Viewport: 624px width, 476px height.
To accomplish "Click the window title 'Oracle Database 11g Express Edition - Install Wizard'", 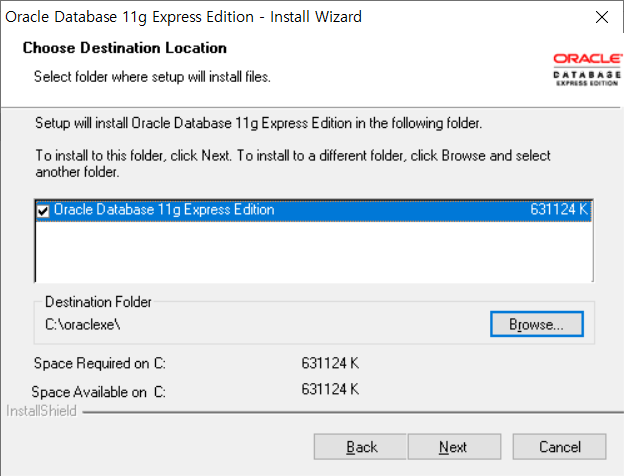I will click(x=183, y=17).
